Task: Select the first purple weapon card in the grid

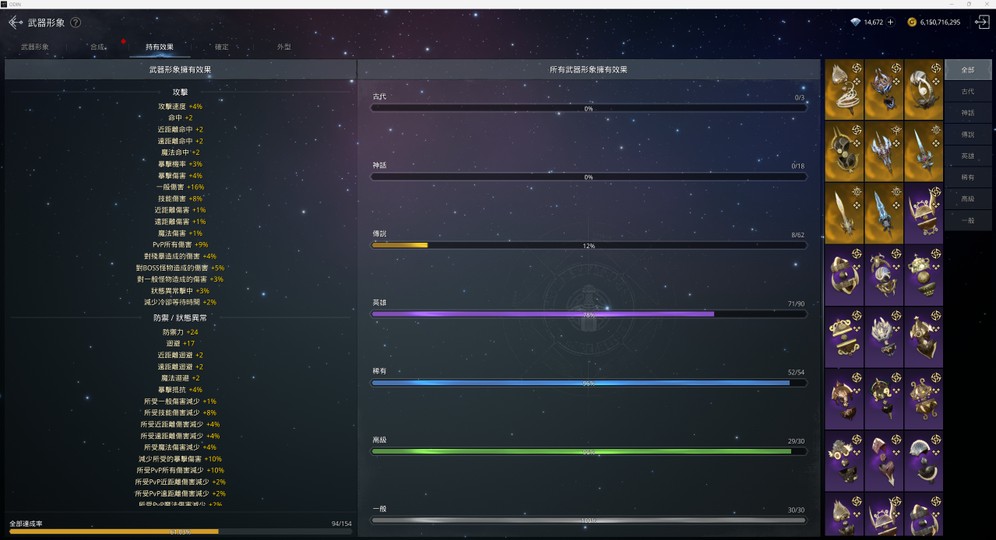Action: [x=924, y=212]
